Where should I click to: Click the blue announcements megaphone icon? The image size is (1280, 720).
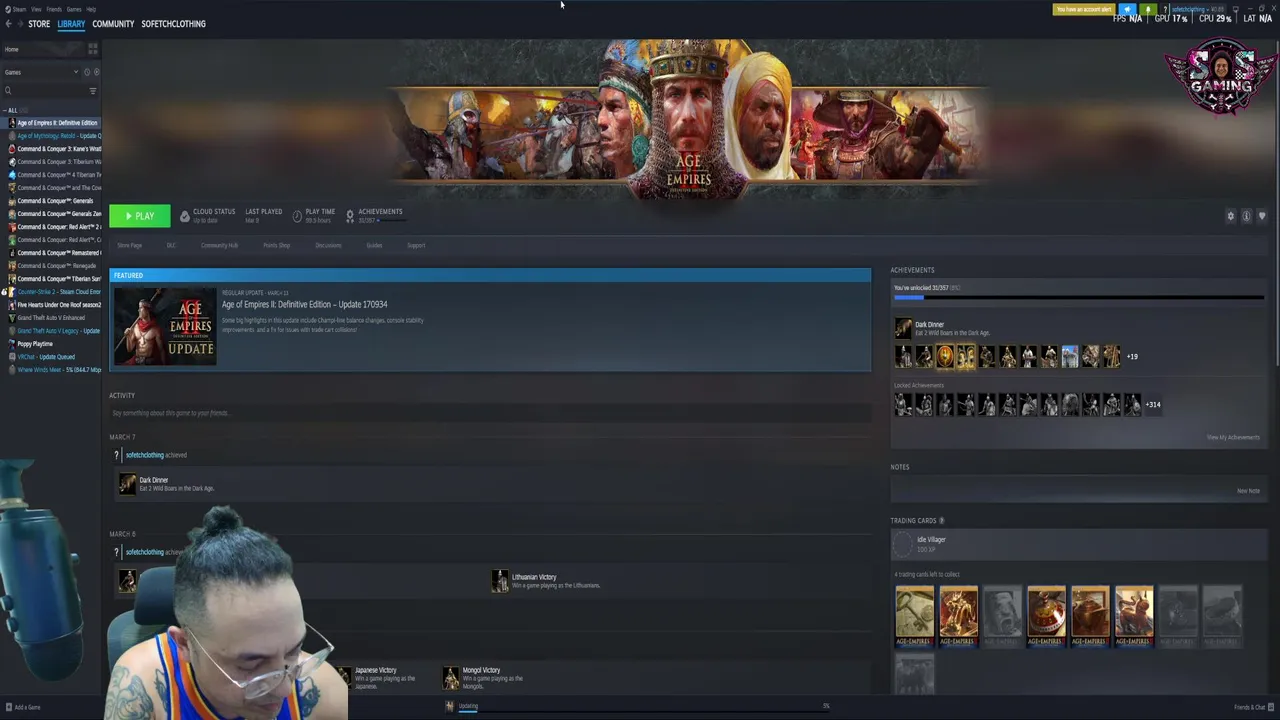1127,9
